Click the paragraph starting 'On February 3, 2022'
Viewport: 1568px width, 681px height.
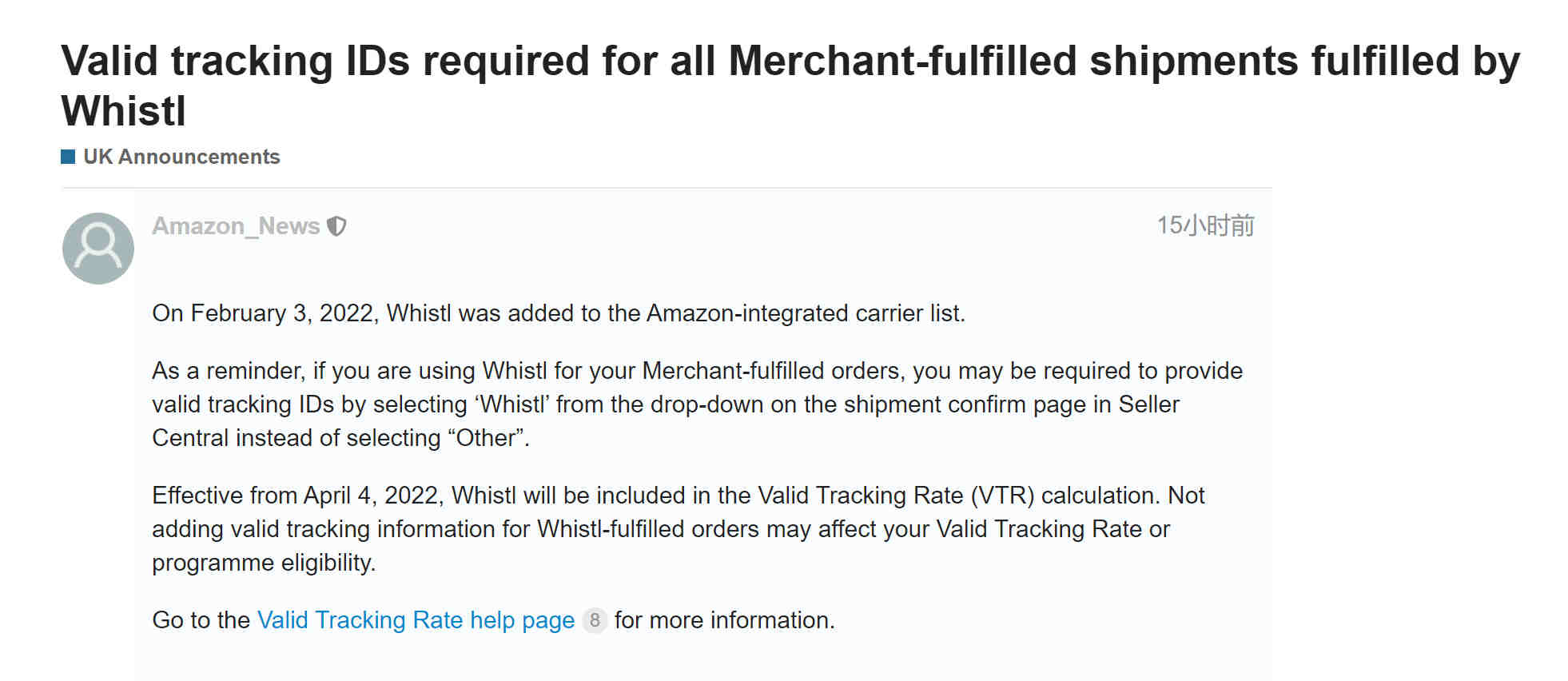pyautogui.click(x=559, y=313)
